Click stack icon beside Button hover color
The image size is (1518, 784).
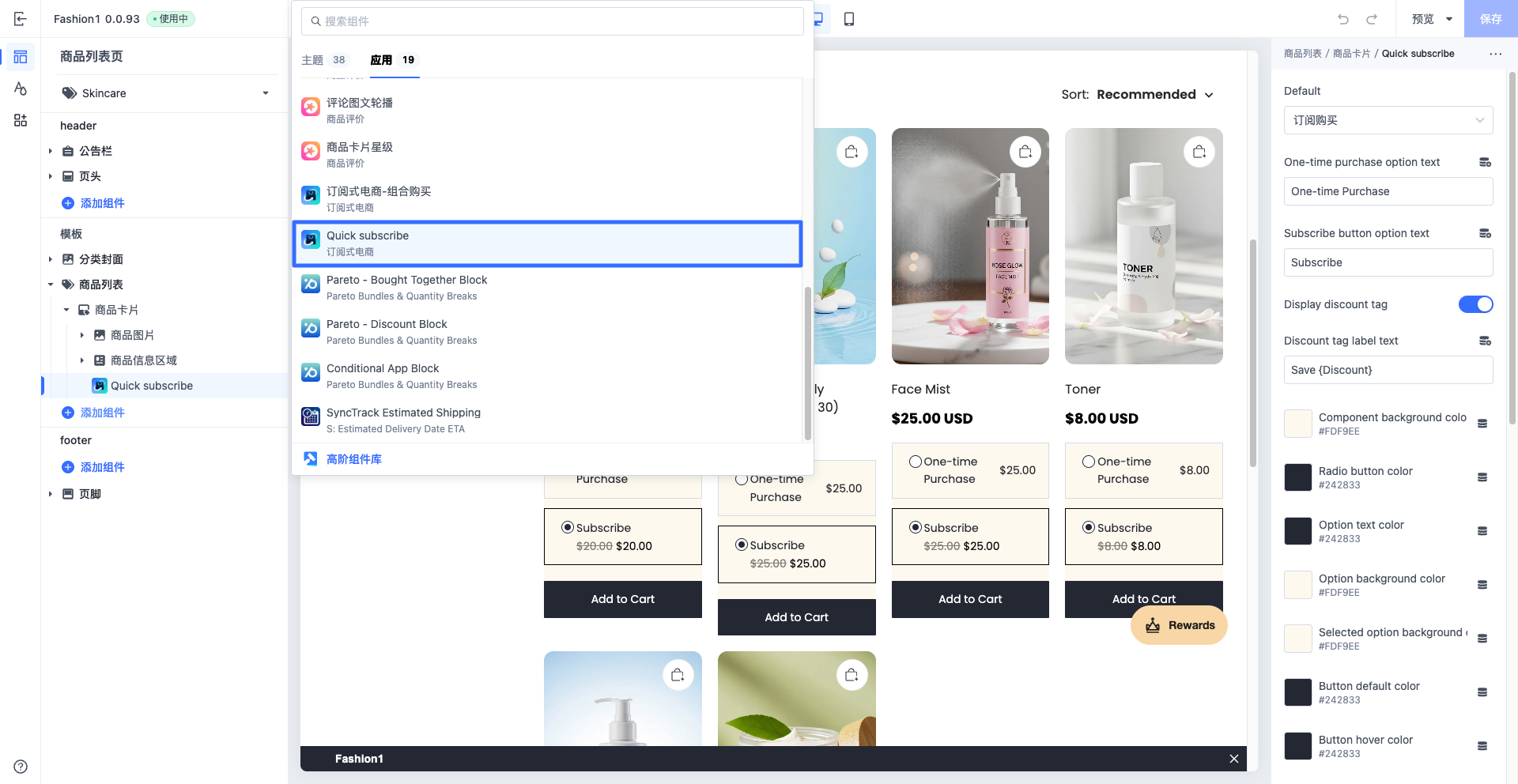[1482, 746]
